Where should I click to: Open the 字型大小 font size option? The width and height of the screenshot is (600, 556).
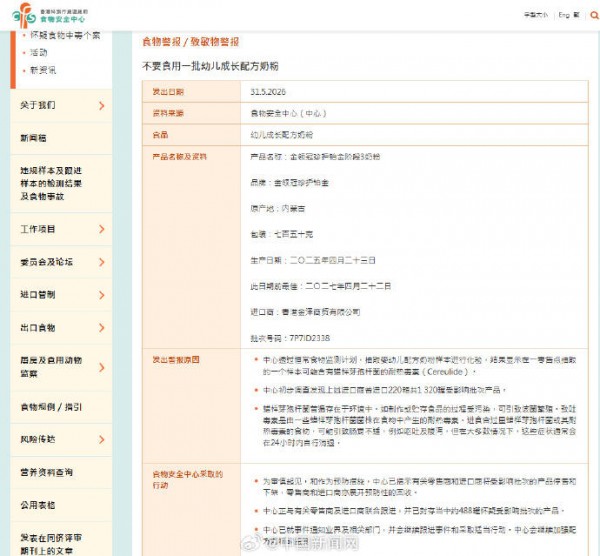(x=536, y=15)
